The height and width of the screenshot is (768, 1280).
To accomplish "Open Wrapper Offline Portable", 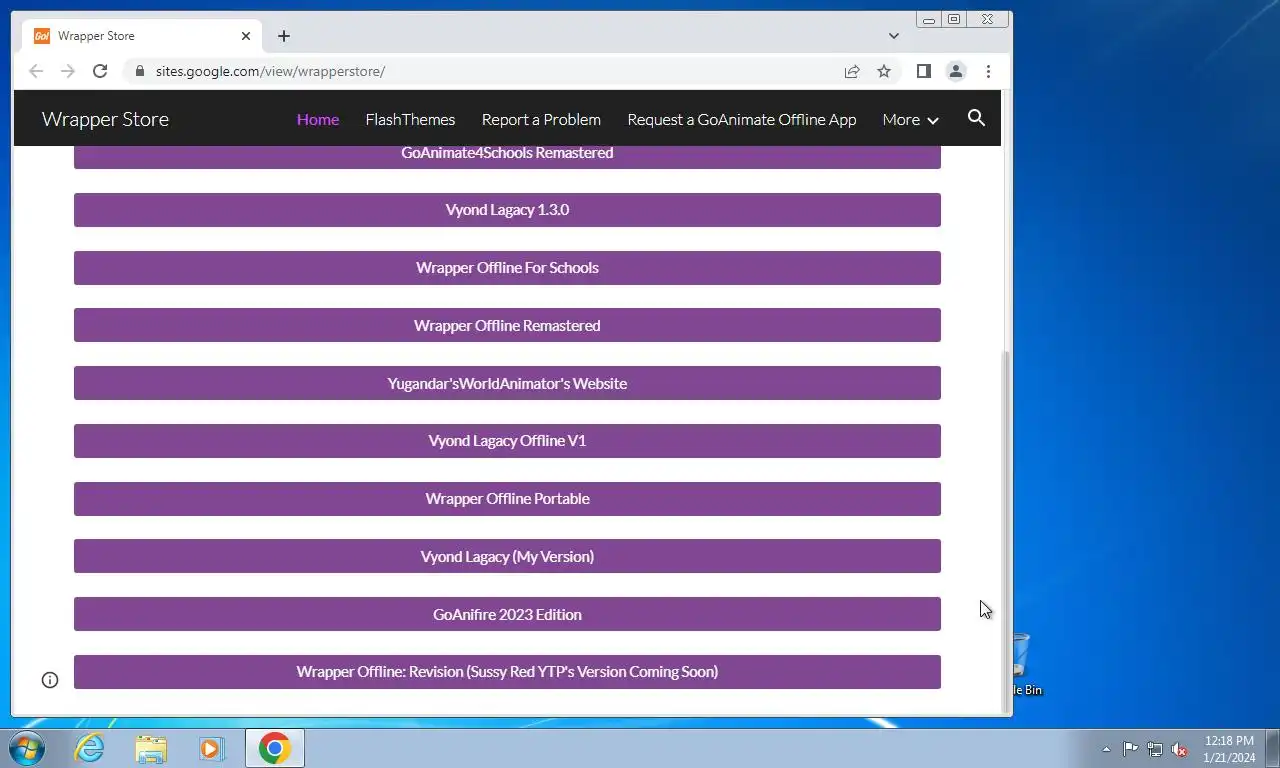I will [507, 499].
